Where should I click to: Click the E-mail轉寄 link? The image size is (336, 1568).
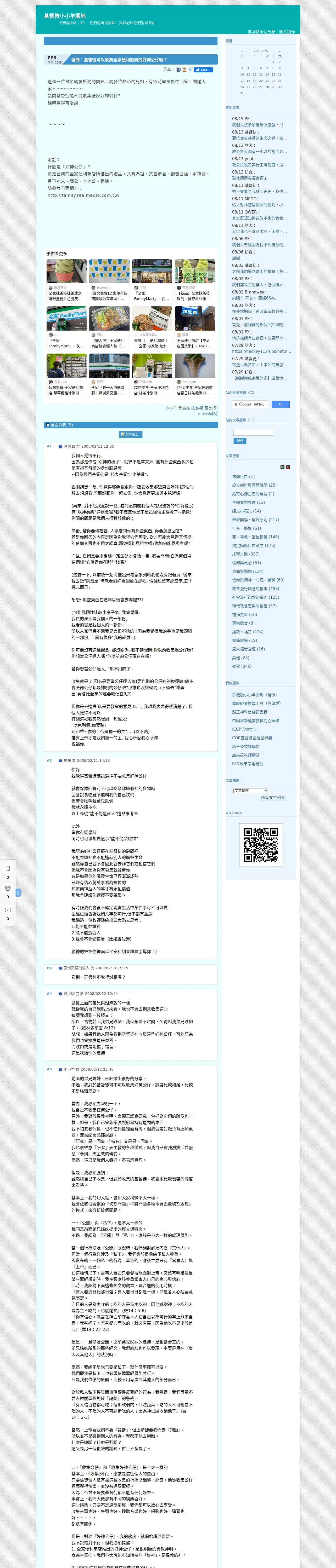coord(207,413)
